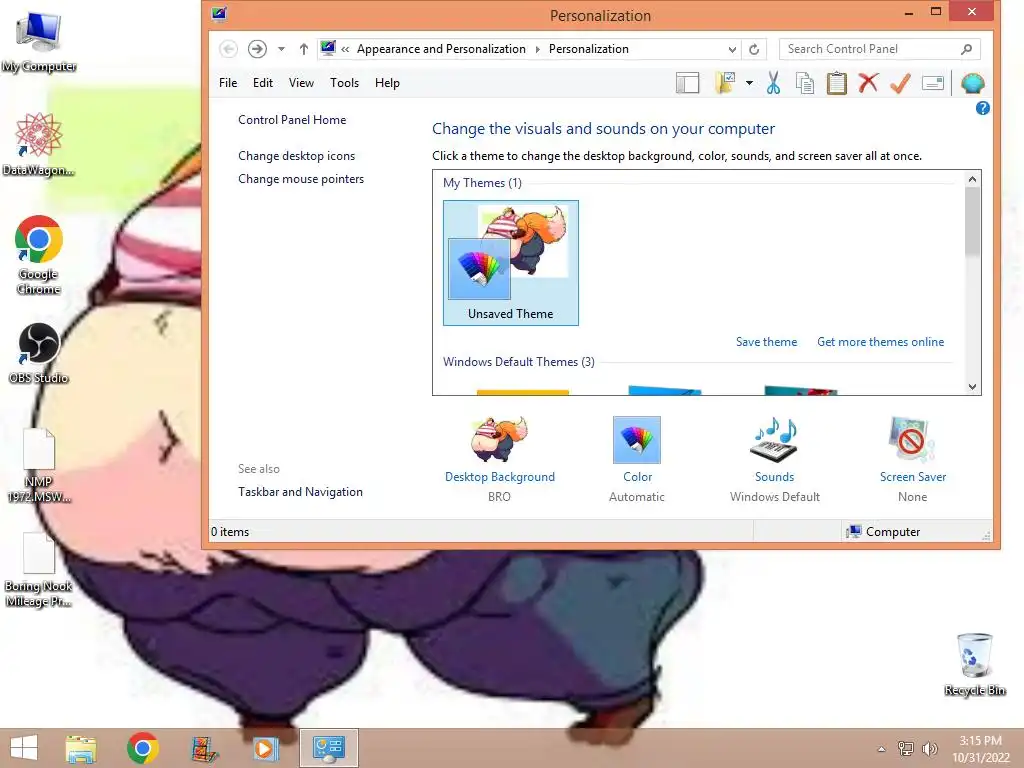Click the Windows Default Themes (3) heading
The height and width of the screenshot is (768, 1024).
pos(519,362)
